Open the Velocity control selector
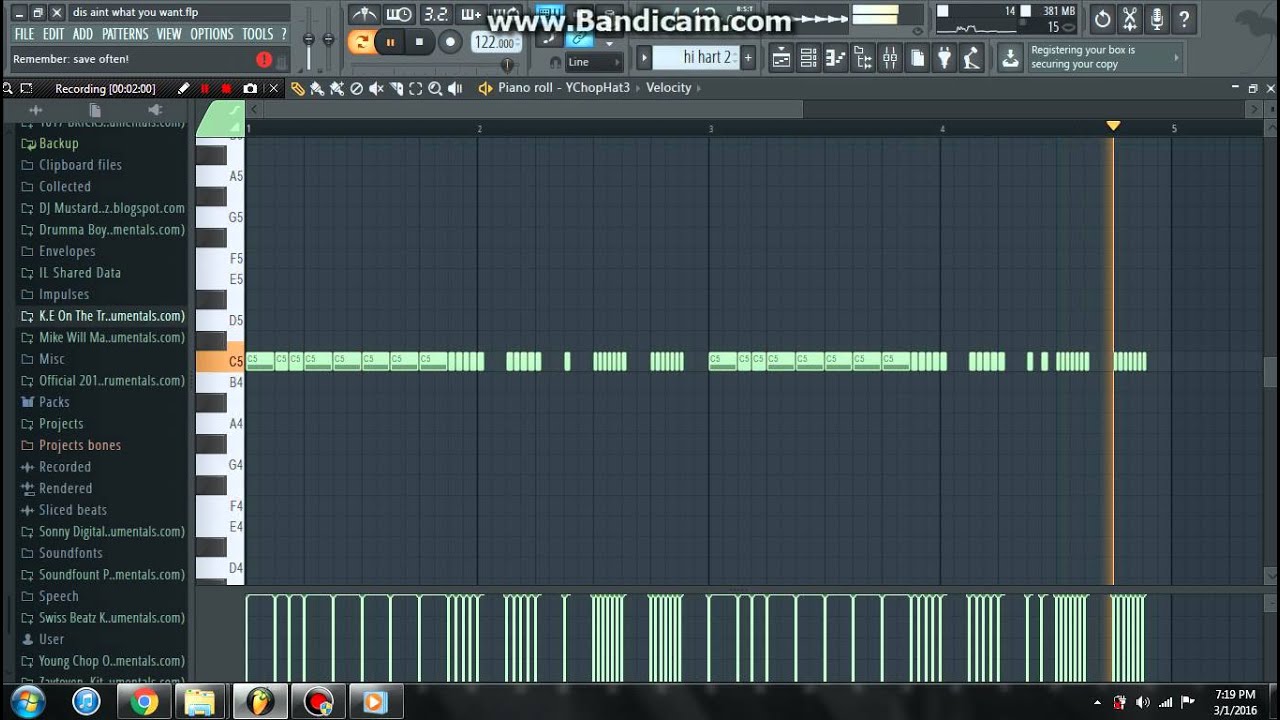 pos(669,88)
